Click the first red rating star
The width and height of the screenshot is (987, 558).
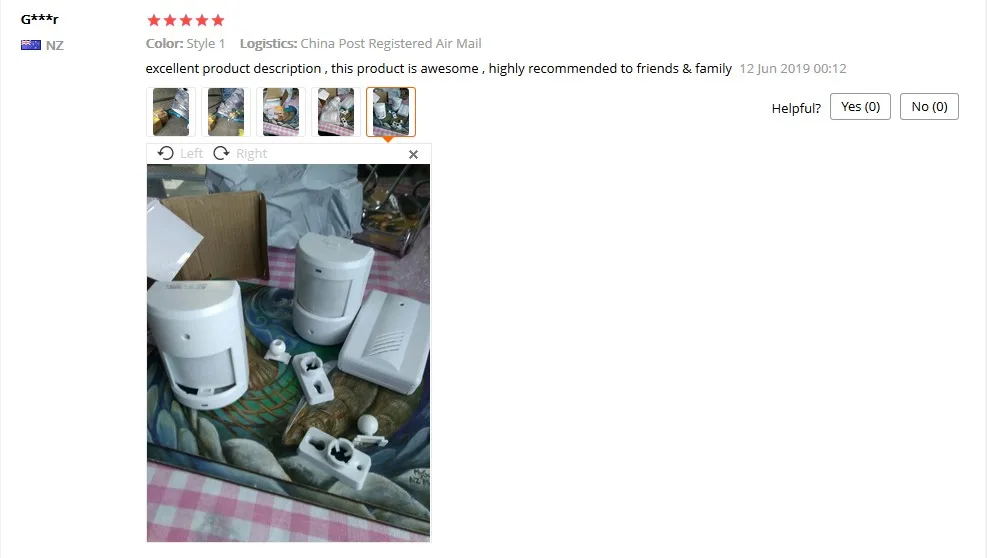coord(154,20)
